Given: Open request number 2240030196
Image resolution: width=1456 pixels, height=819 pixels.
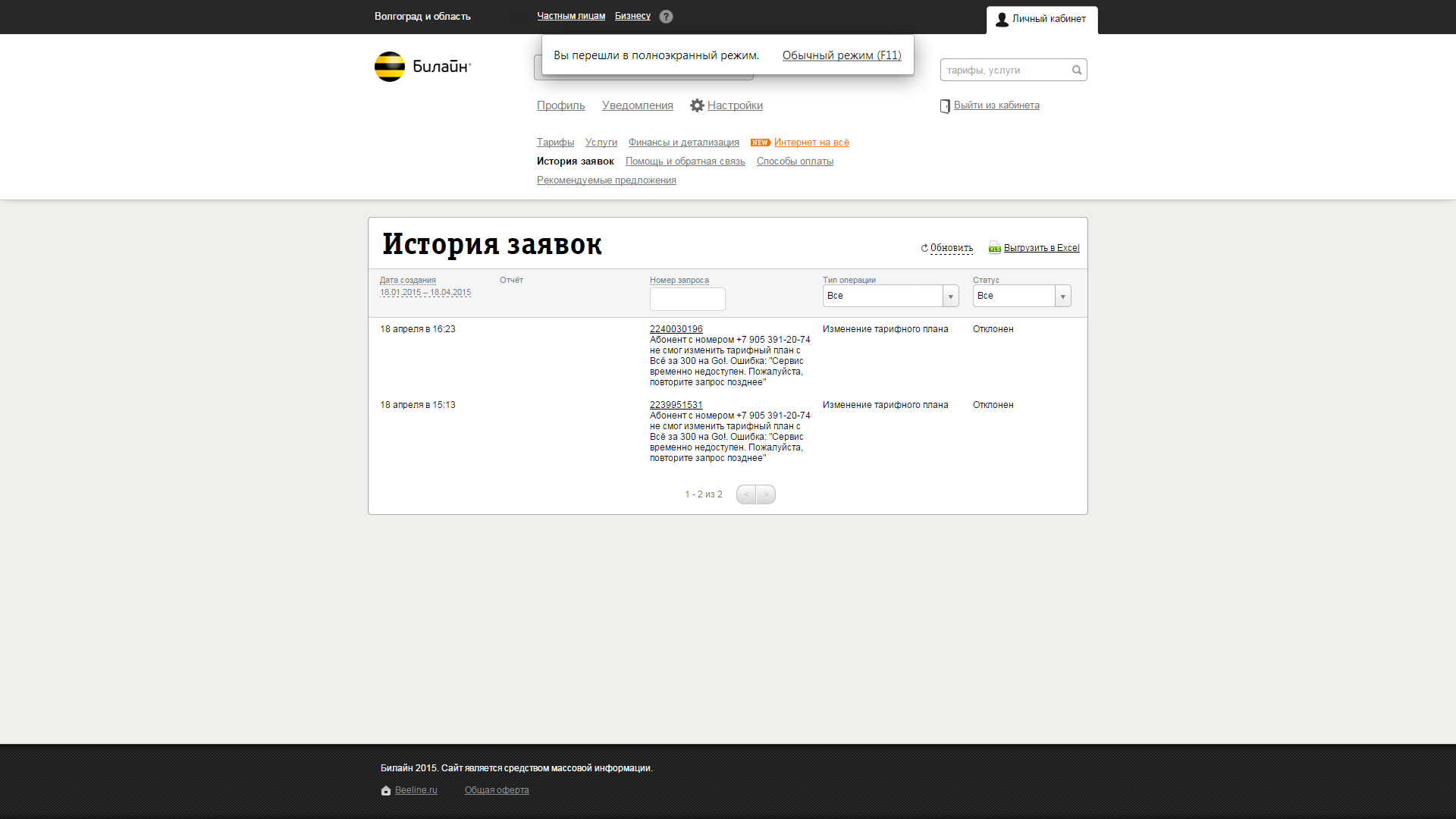Looking at the screenshot, I should (676, 329).
